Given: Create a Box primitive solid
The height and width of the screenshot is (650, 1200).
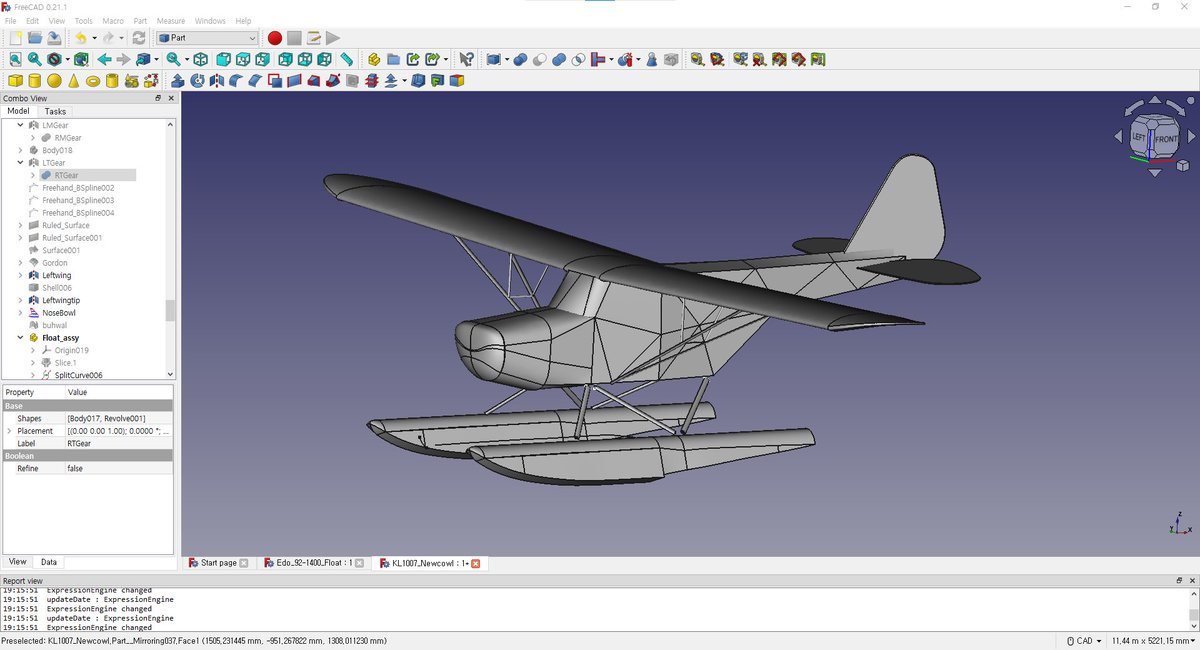Looking at the screenshot, I should pos(15,81).
